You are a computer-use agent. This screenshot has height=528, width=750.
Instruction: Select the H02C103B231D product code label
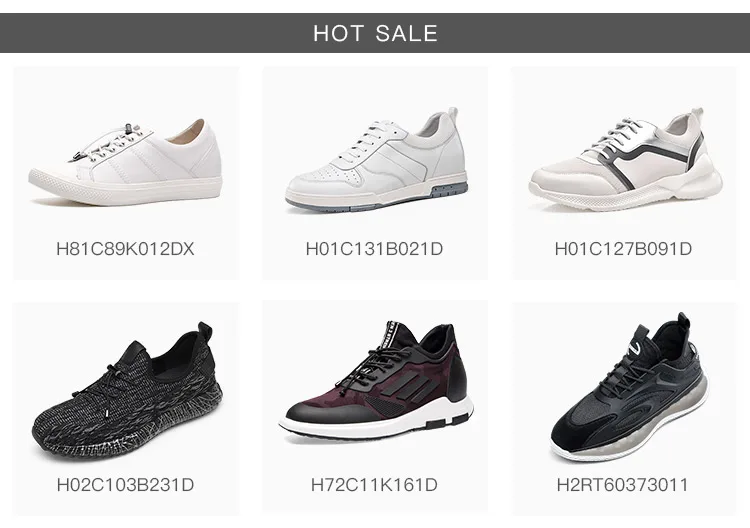(x=125, y=485)
